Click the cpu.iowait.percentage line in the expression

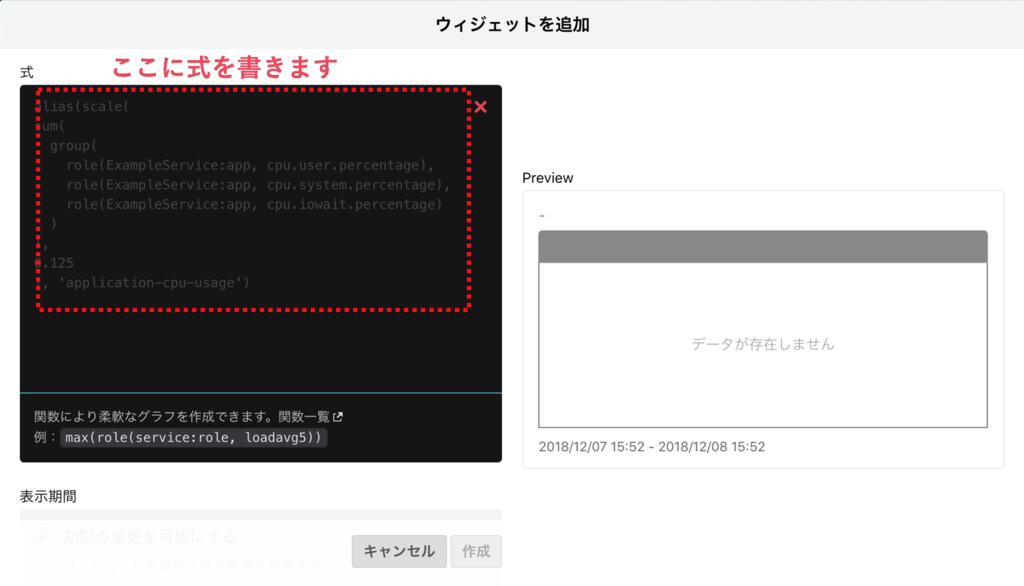pos(254,204)
